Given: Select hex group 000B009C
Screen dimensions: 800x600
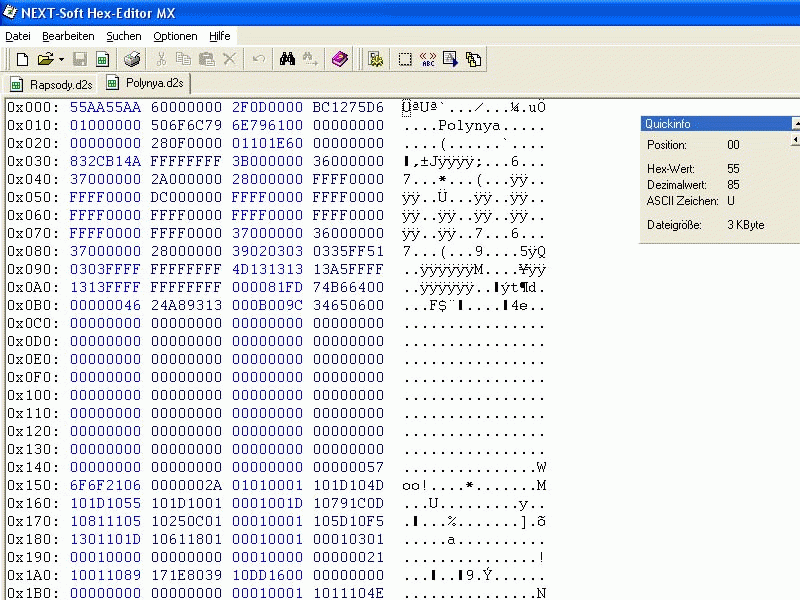Looking at the screenshot, I should point(267,305).
